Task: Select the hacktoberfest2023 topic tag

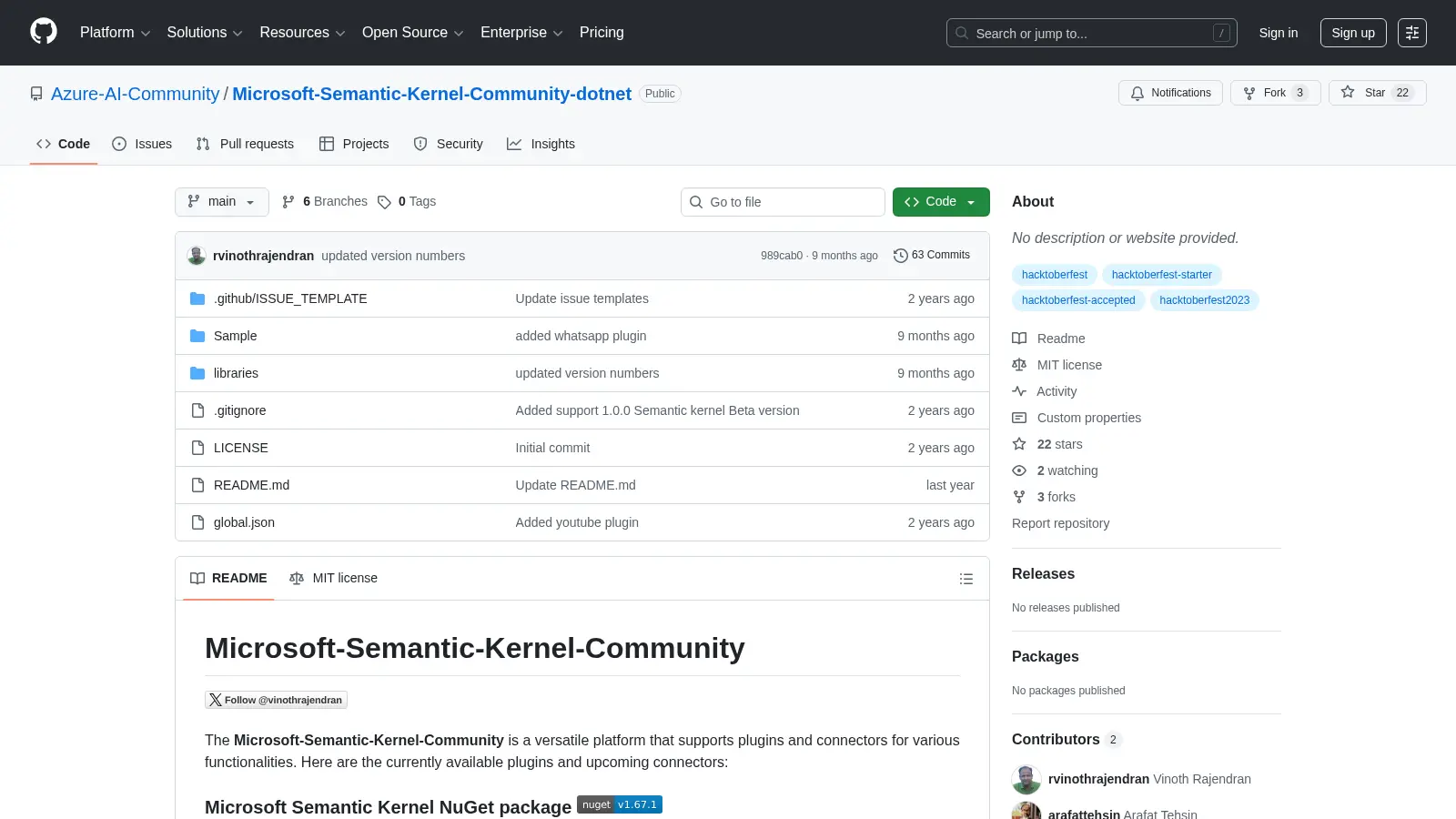Action: click(x=1205, y=300)
